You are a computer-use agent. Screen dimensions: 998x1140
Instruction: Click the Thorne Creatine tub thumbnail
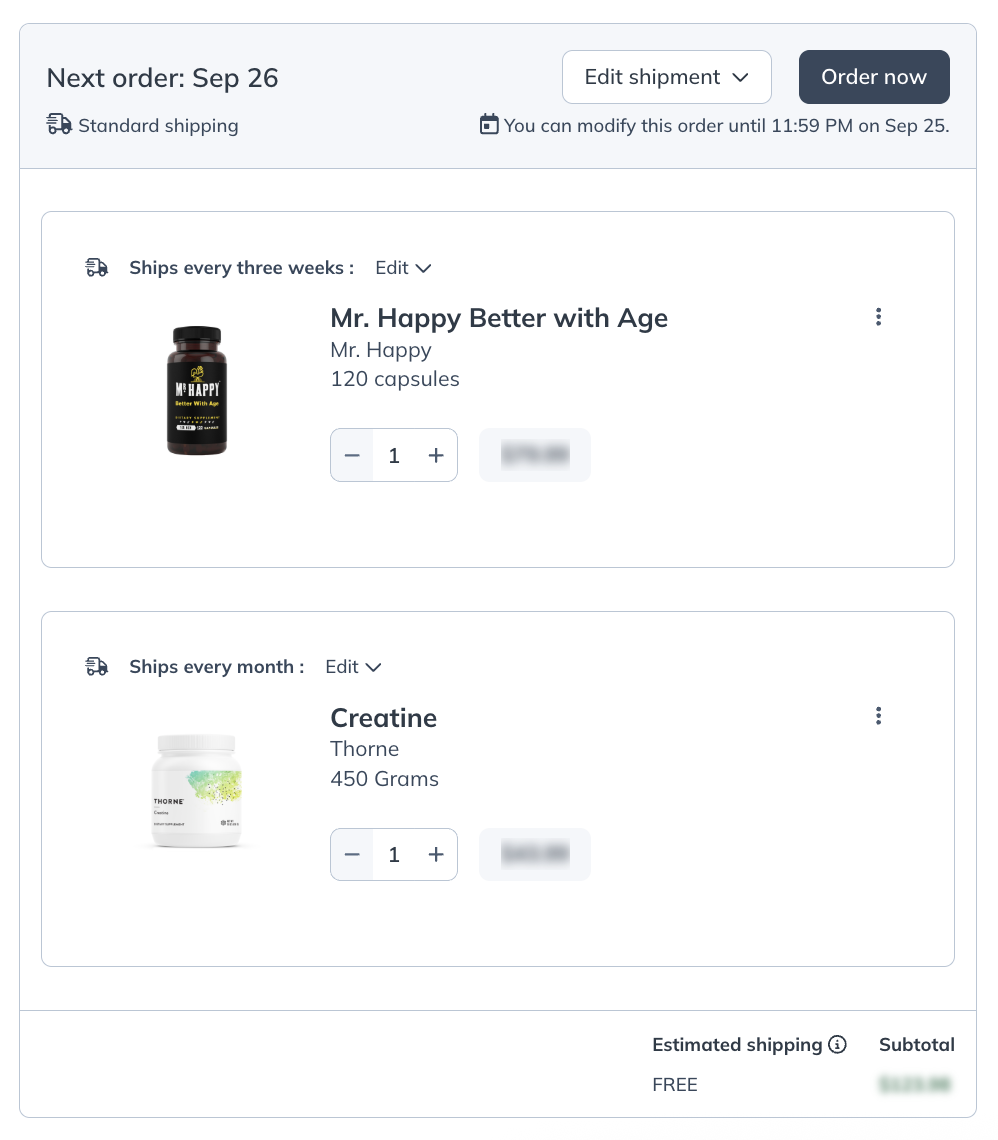(196, 790)
